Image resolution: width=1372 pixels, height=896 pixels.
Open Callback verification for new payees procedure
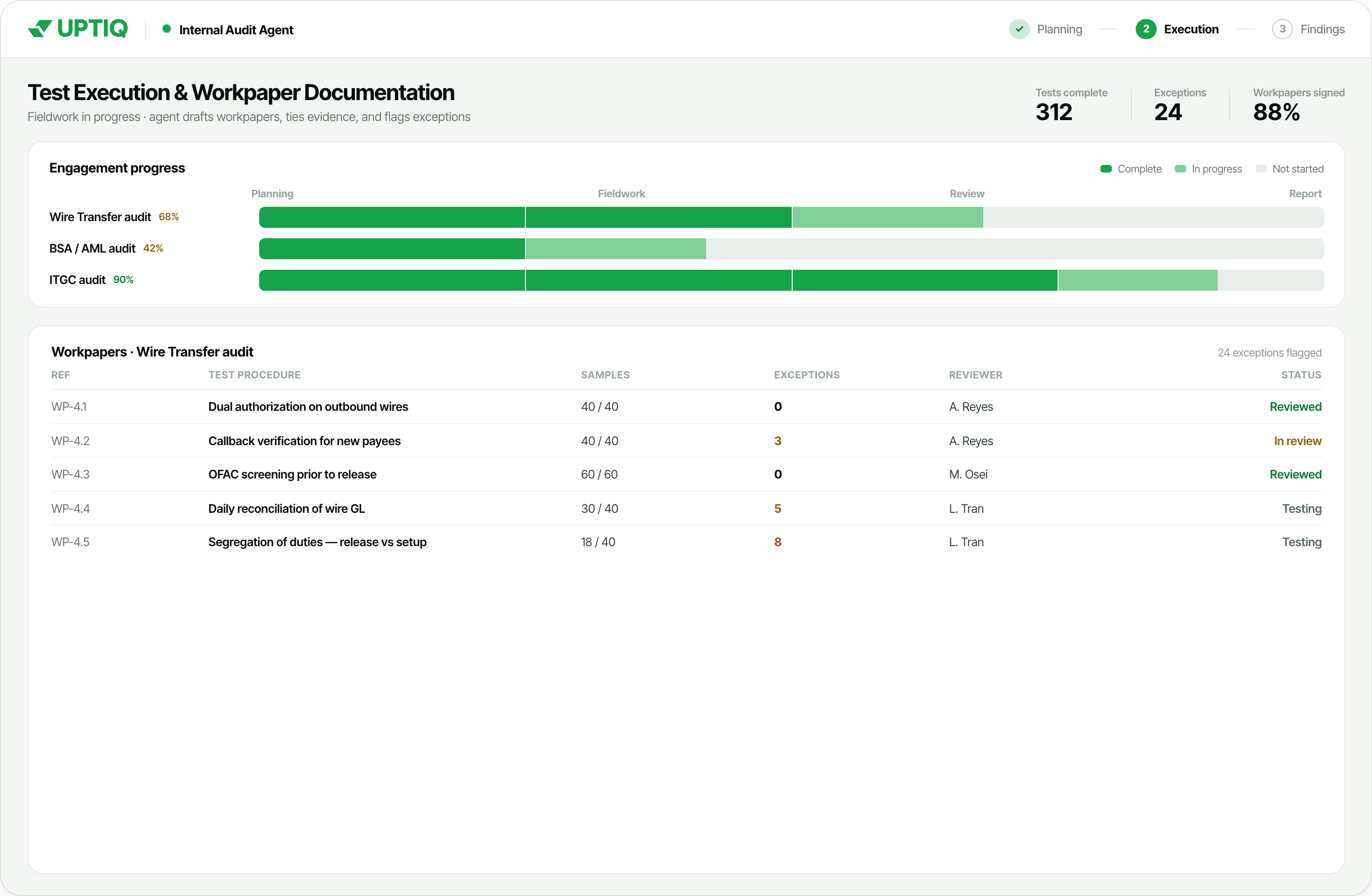pyautogui.click(x=304, y=441)
